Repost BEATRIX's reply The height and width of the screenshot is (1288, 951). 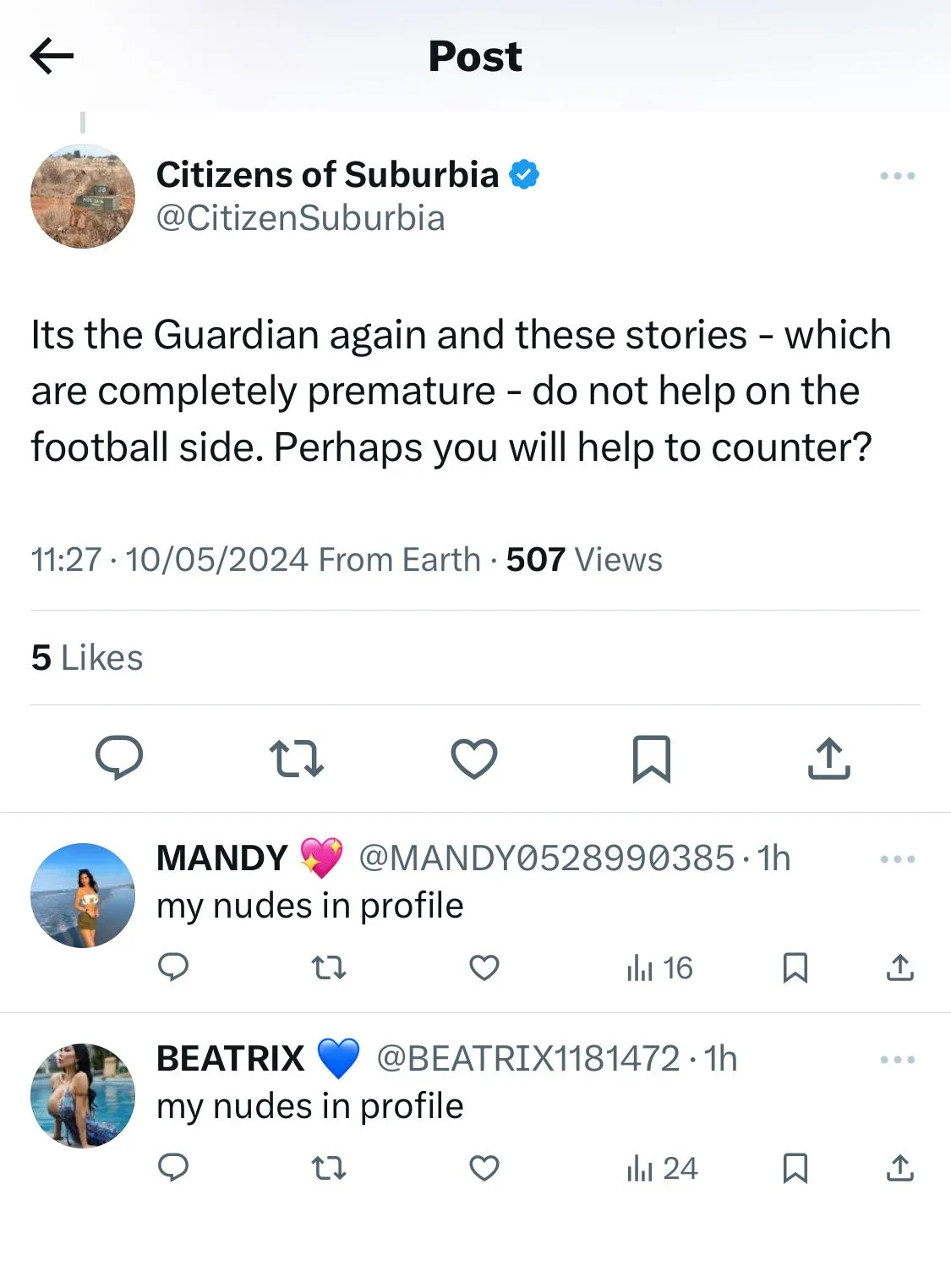click(329, 1168)
